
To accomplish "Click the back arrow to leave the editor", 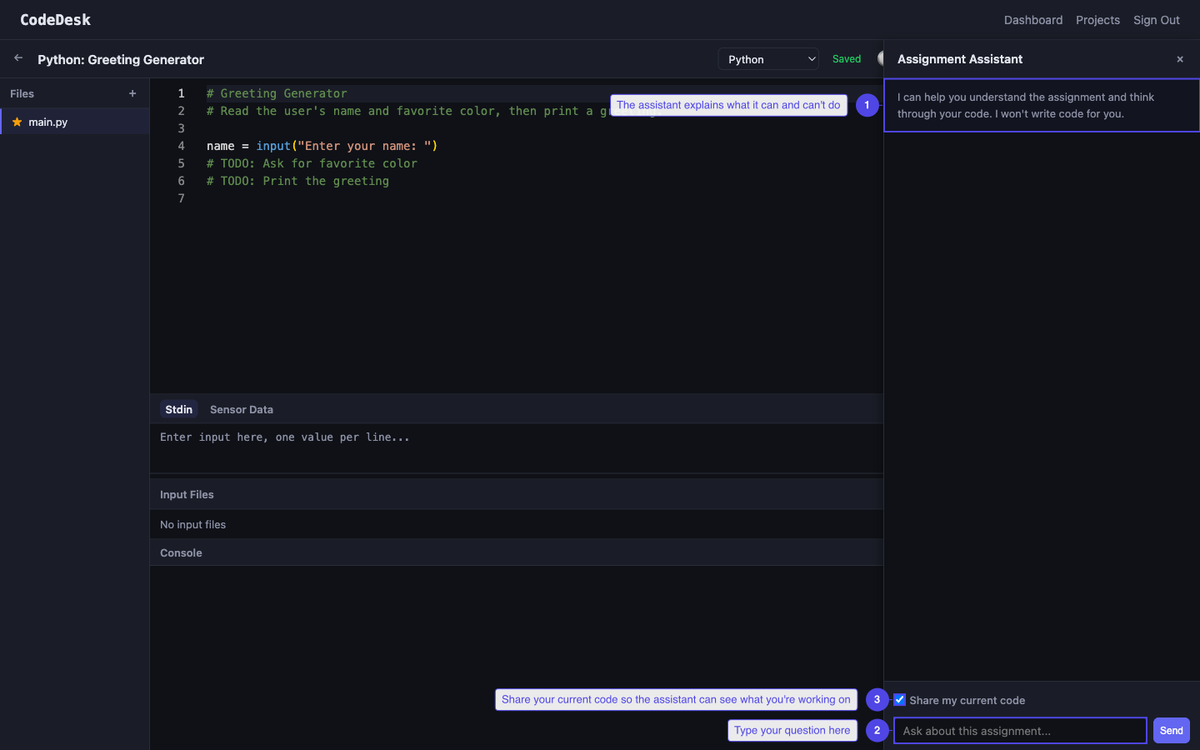I will click(x=17, y=58).
